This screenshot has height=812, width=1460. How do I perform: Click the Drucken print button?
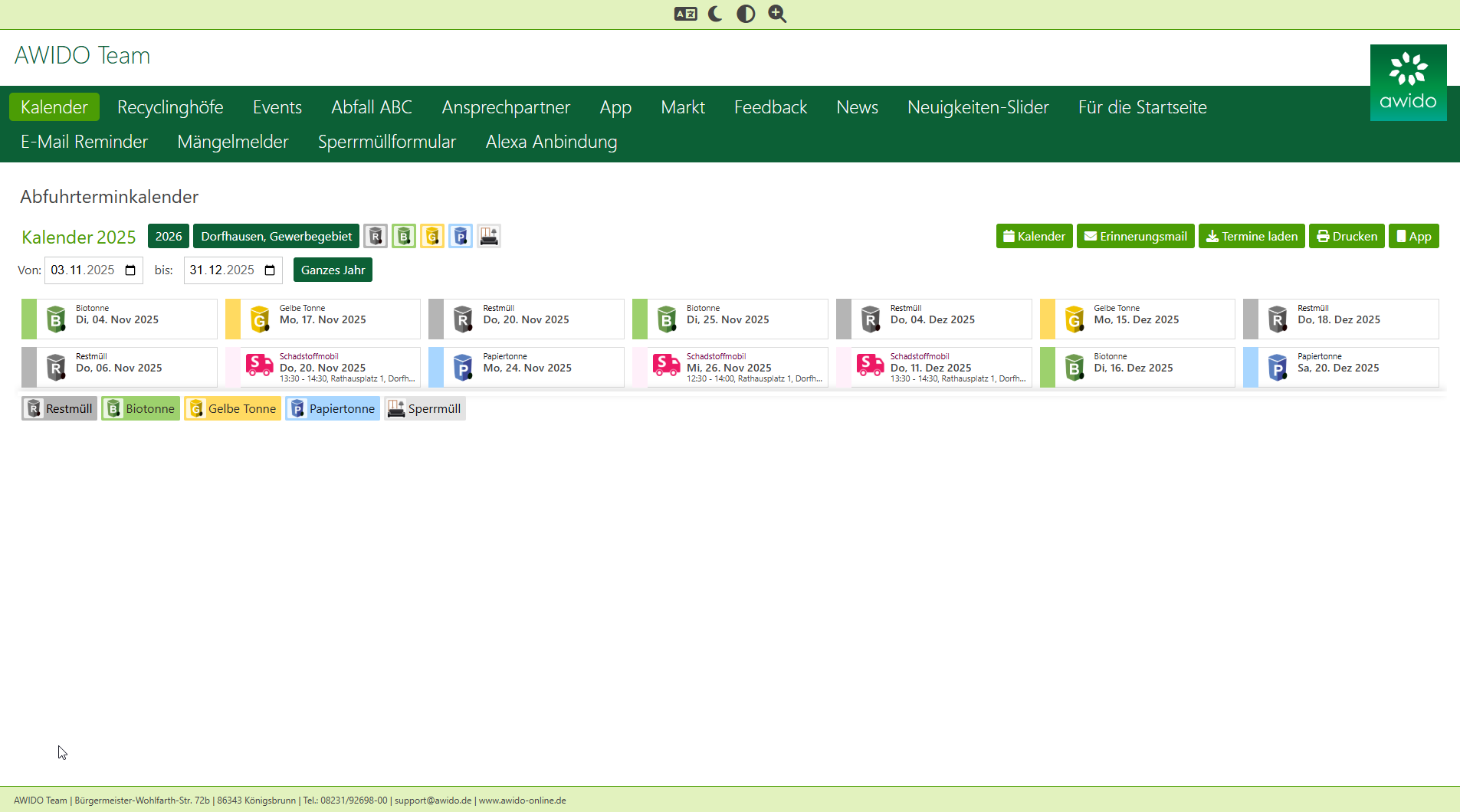click(x=1347, y=237)
